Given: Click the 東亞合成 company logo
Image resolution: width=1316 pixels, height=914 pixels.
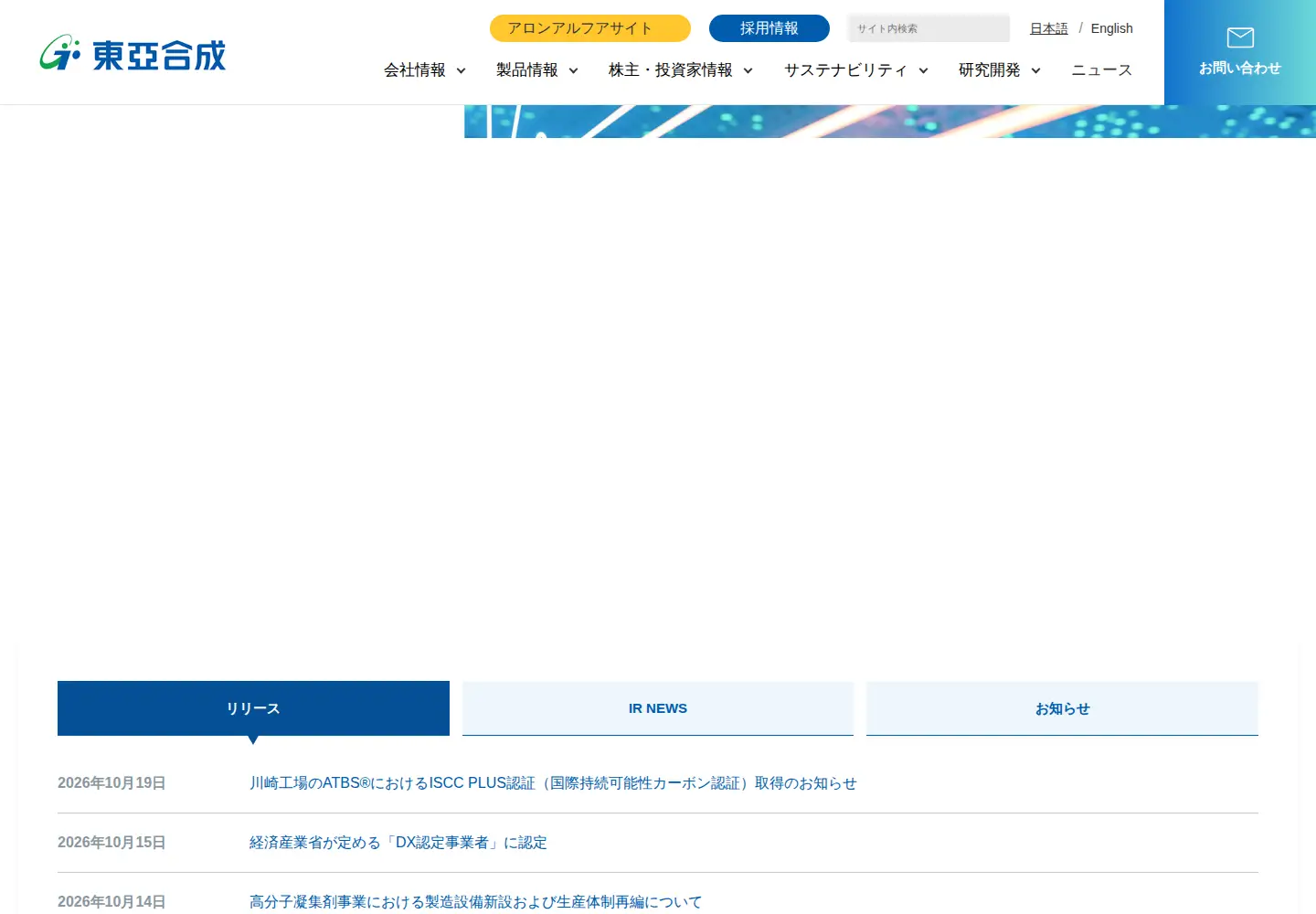Looking at the screenshot, I should tap(133, 54).
